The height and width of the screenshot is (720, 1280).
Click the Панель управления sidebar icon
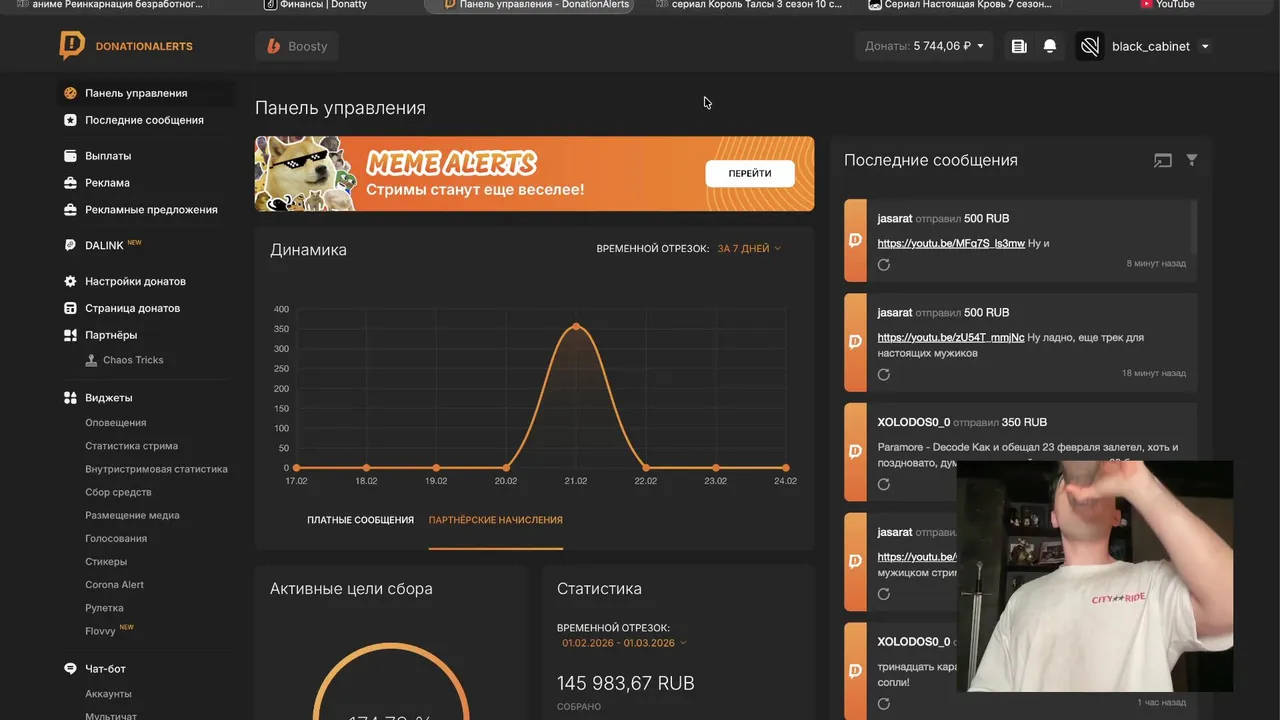[70, 93]
